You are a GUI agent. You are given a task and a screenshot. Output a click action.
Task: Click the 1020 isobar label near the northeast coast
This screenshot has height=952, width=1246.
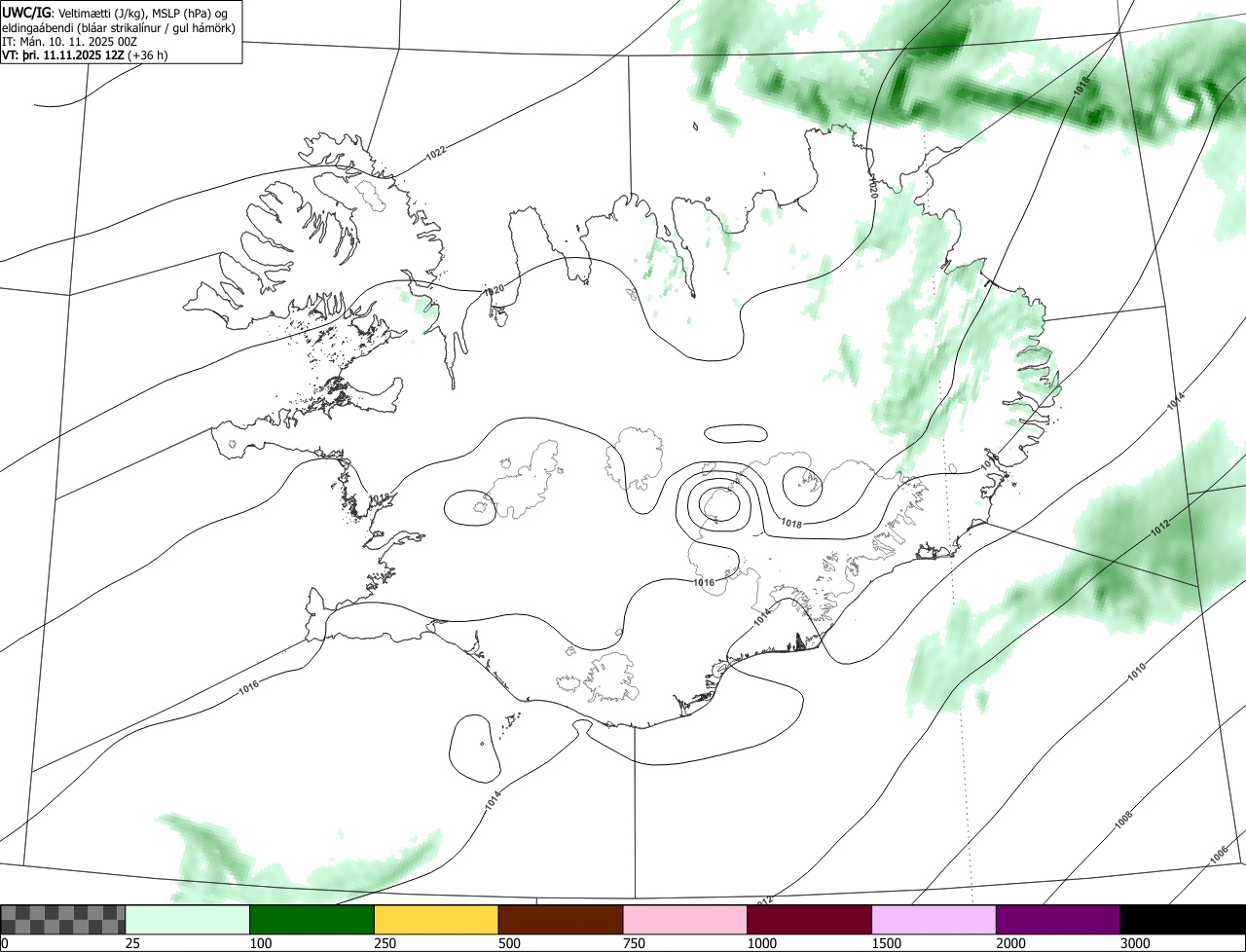tap(873, 188)
